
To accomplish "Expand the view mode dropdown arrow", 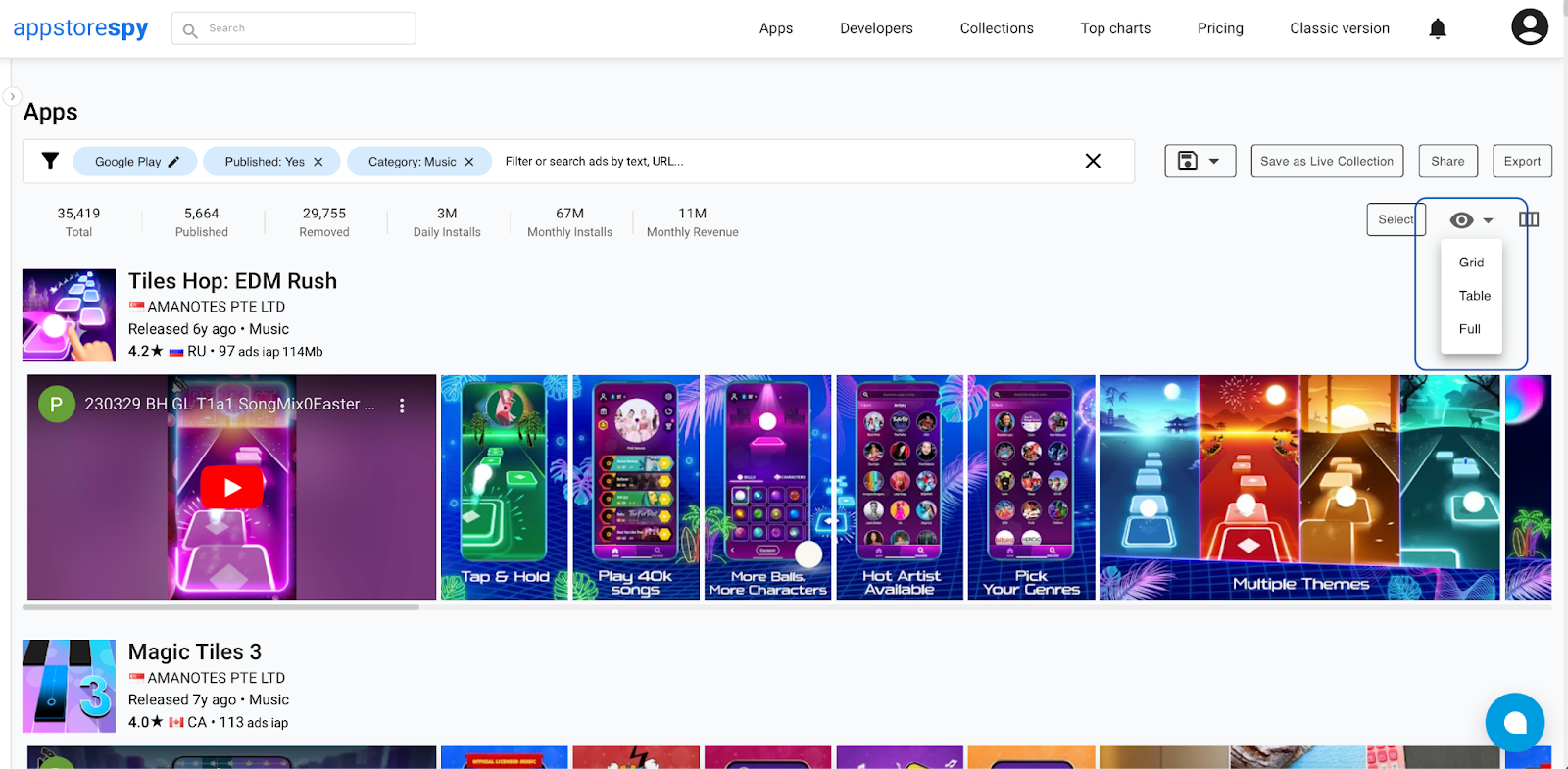I will 1488,220.
